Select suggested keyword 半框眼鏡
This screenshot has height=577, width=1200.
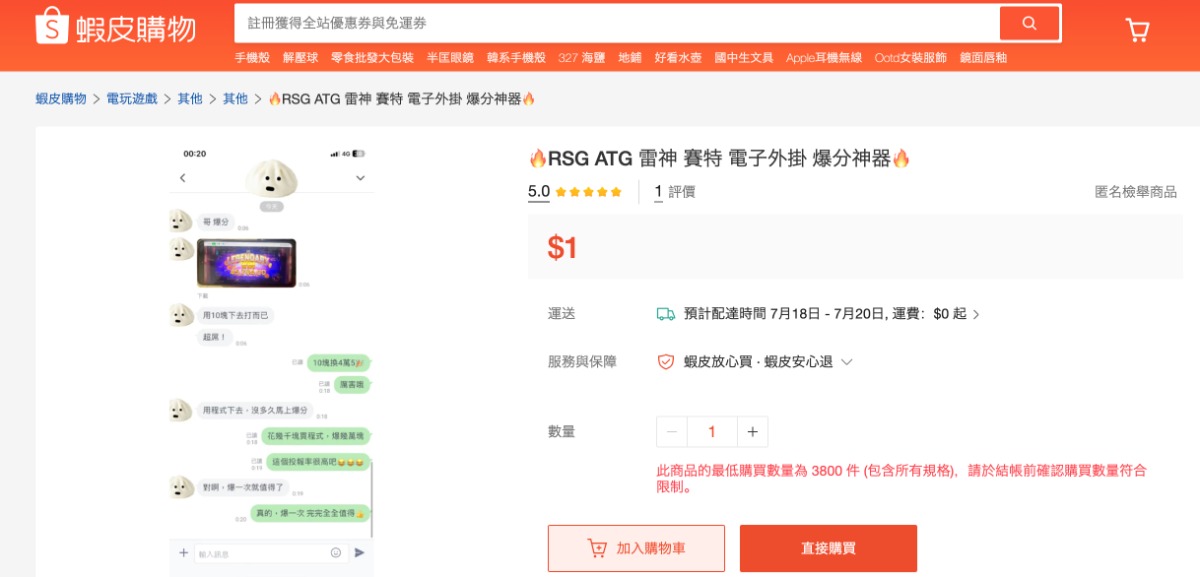[x=450, y=58]
